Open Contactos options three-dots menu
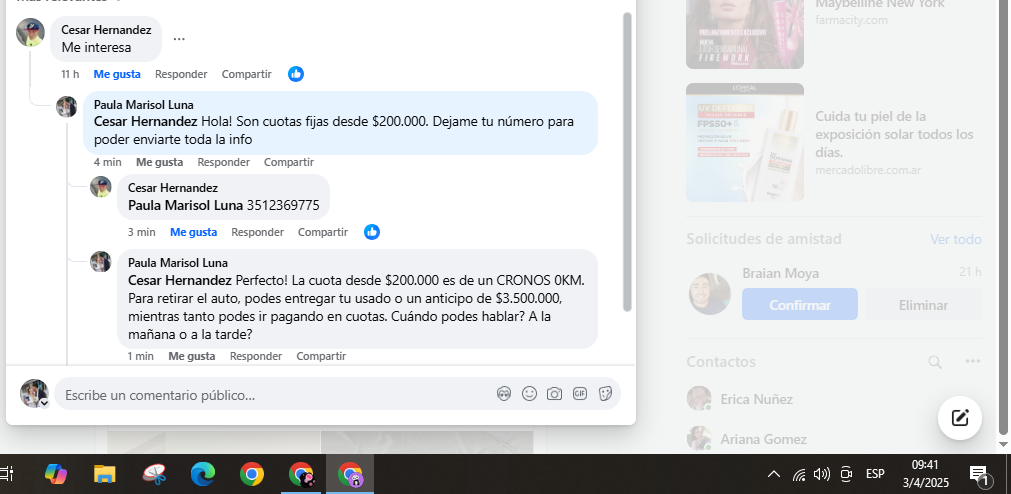1011x494 pixels. coord(973,362)
